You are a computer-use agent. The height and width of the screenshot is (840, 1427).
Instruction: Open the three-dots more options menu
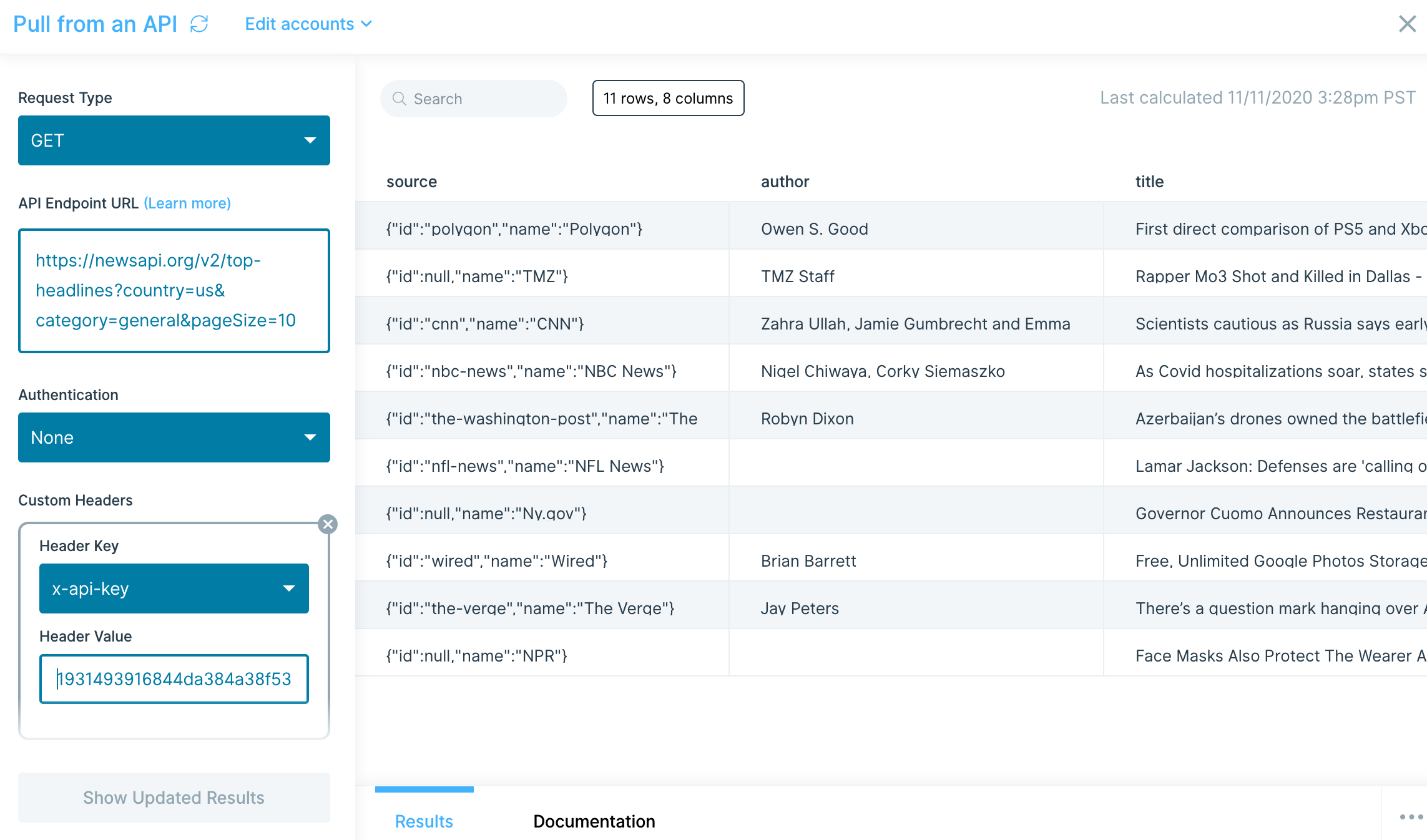pos(1410,817)
